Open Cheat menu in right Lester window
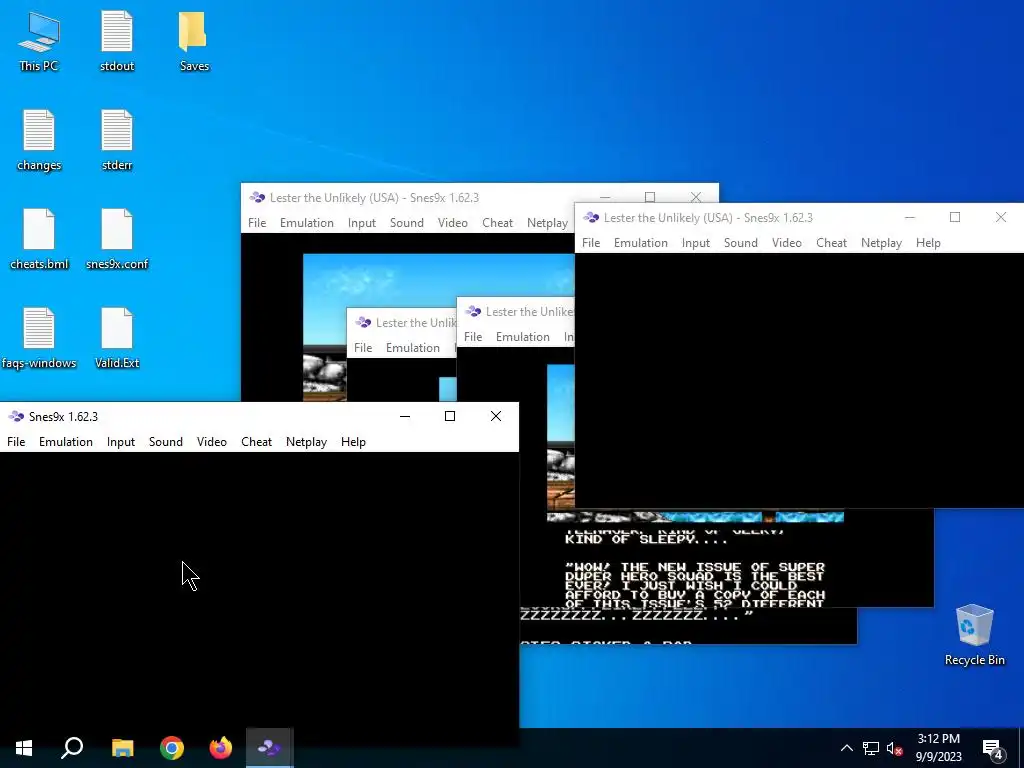Viewport: 1024px width, 768px height. point(831,243)
